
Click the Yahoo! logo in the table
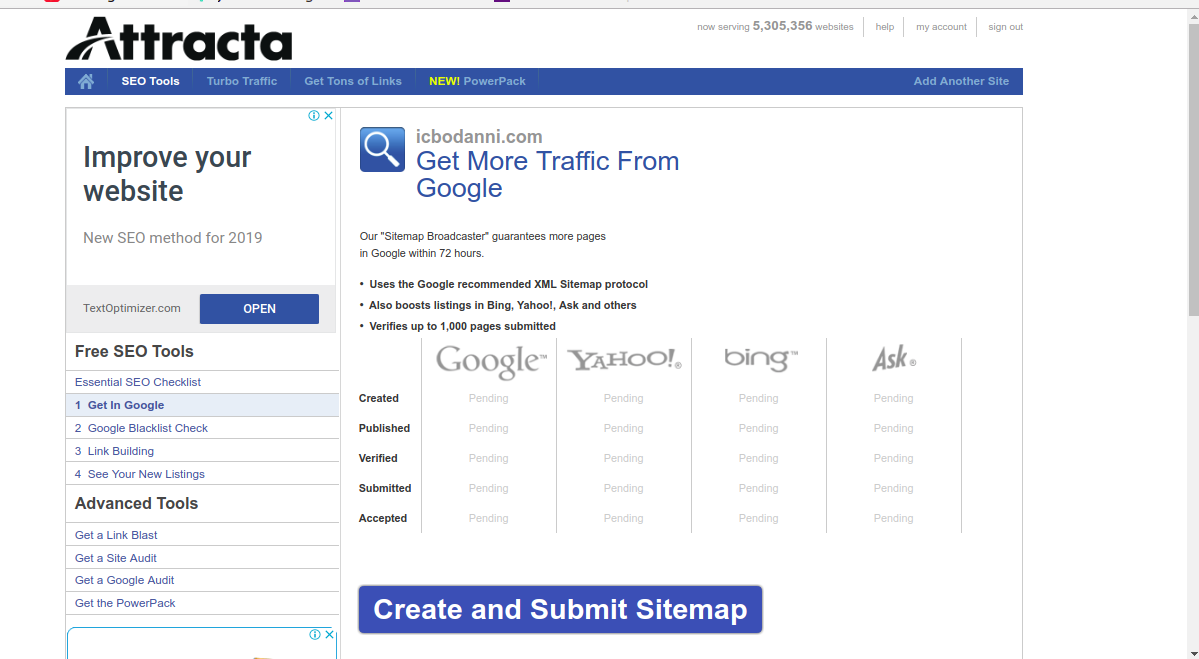pos(624,359)
